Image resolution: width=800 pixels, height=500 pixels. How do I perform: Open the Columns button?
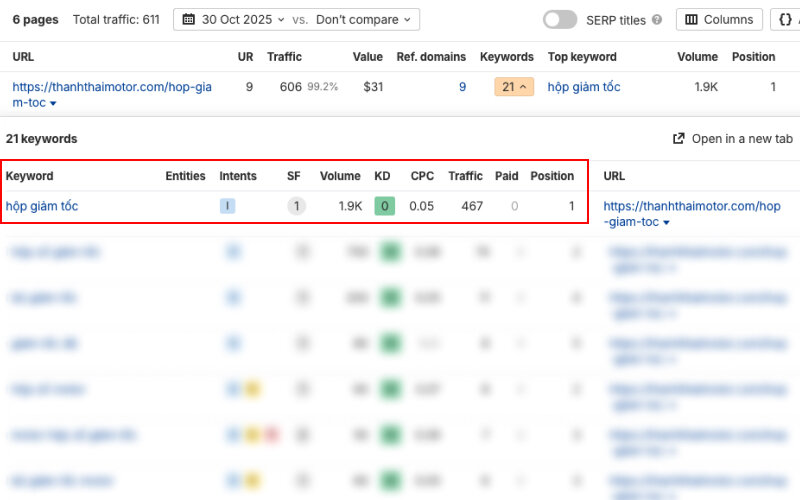click(719, 20)
